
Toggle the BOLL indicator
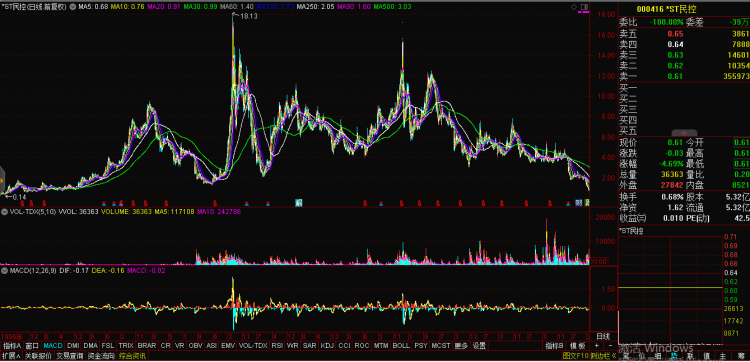[402, 346]
